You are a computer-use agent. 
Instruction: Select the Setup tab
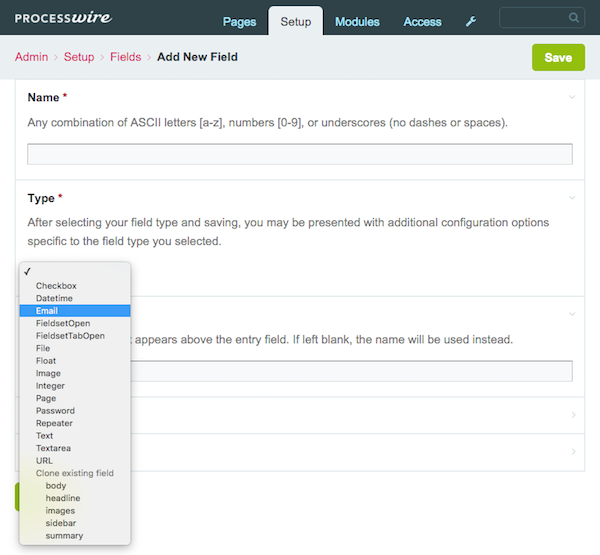click(x=295, y=22)
